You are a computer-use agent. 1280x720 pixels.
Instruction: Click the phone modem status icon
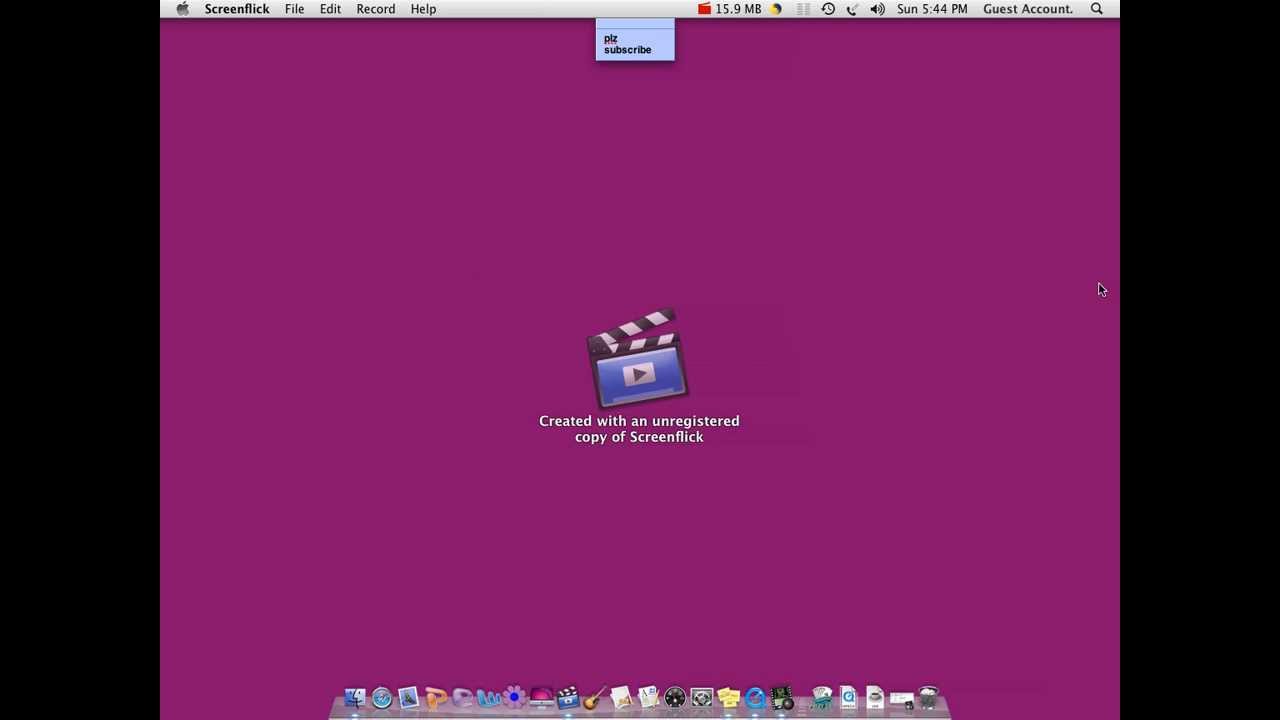(x=852, y=9)
